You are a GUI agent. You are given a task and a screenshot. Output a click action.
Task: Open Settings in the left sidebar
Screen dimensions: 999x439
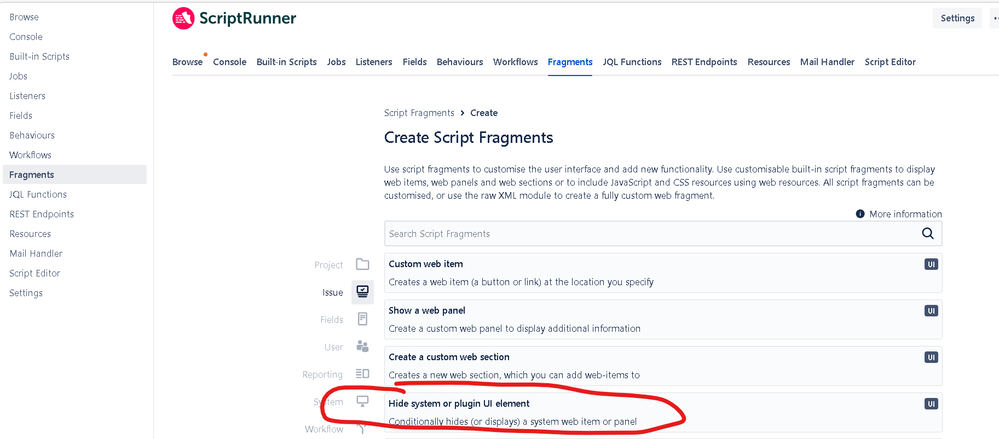click(26, 294)
